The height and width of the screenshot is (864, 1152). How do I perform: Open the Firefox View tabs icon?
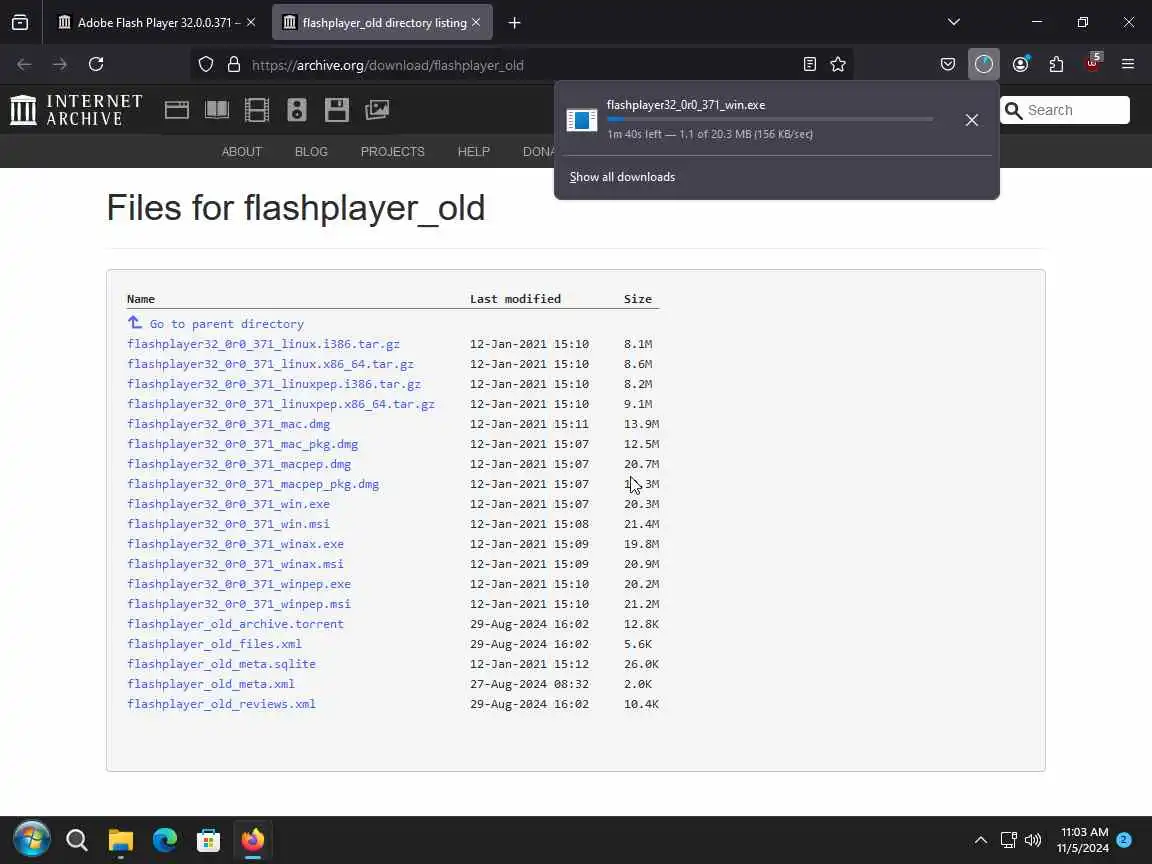pos(20,22)
